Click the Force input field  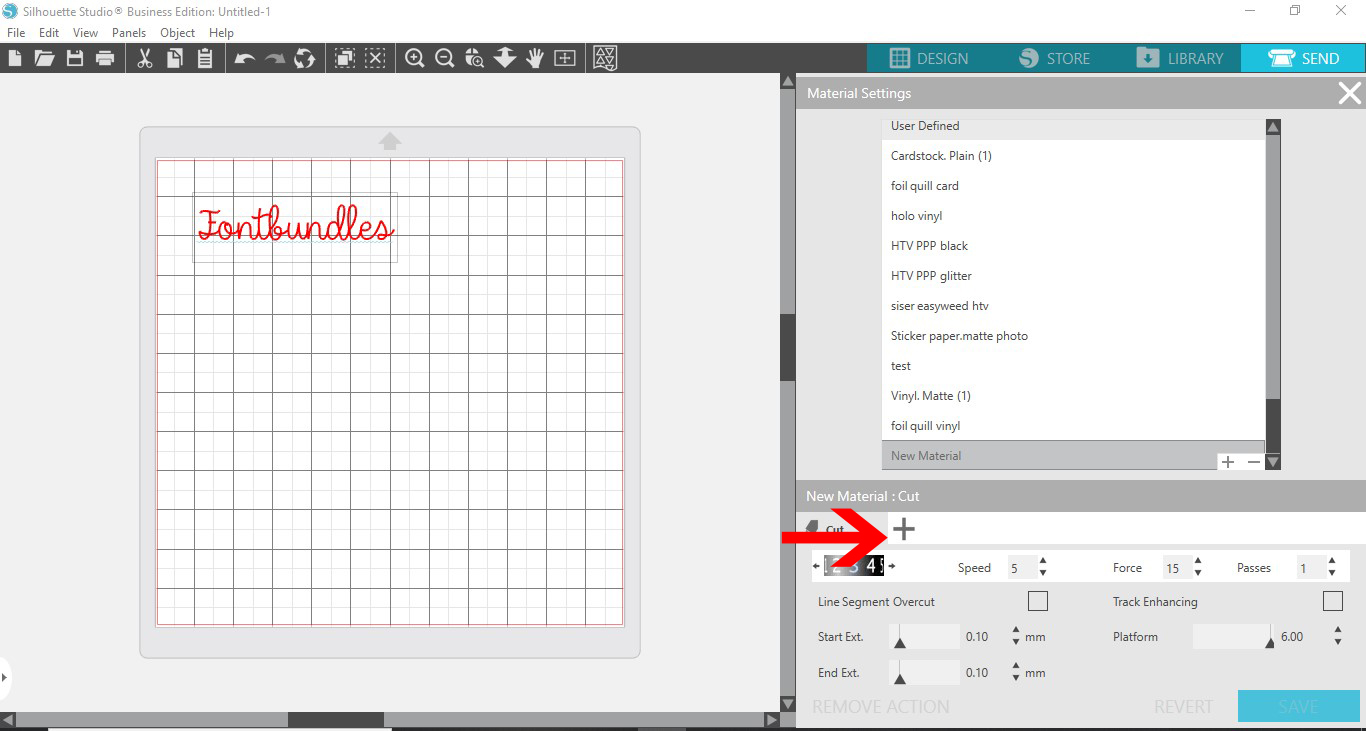[x=1175, y=567]
